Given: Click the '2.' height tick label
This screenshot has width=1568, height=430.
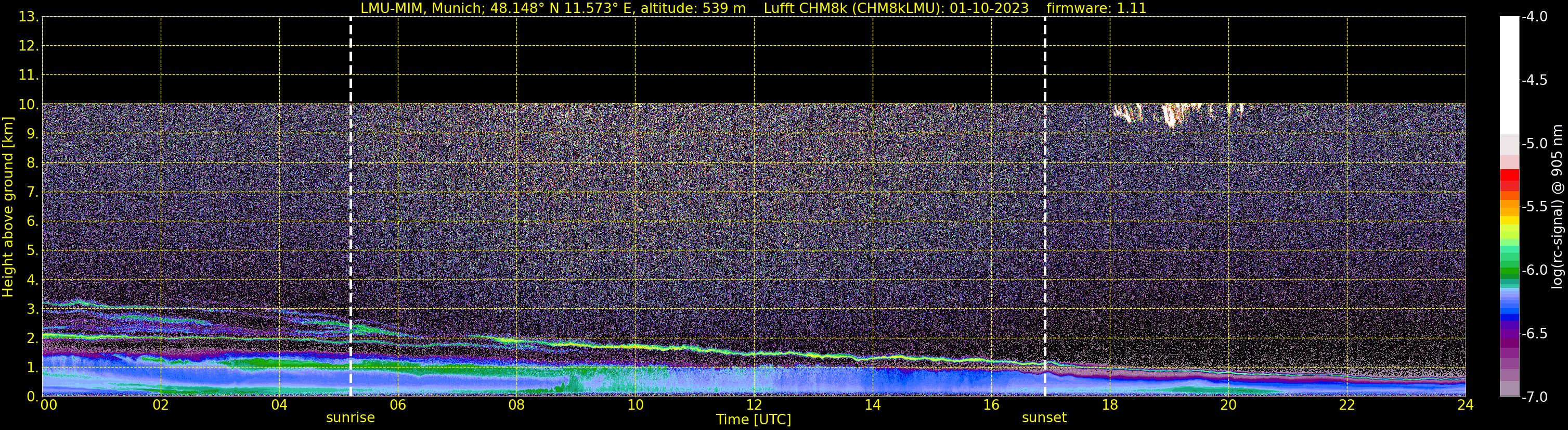Looking at the screenshot, I should [x=32, y=338].
